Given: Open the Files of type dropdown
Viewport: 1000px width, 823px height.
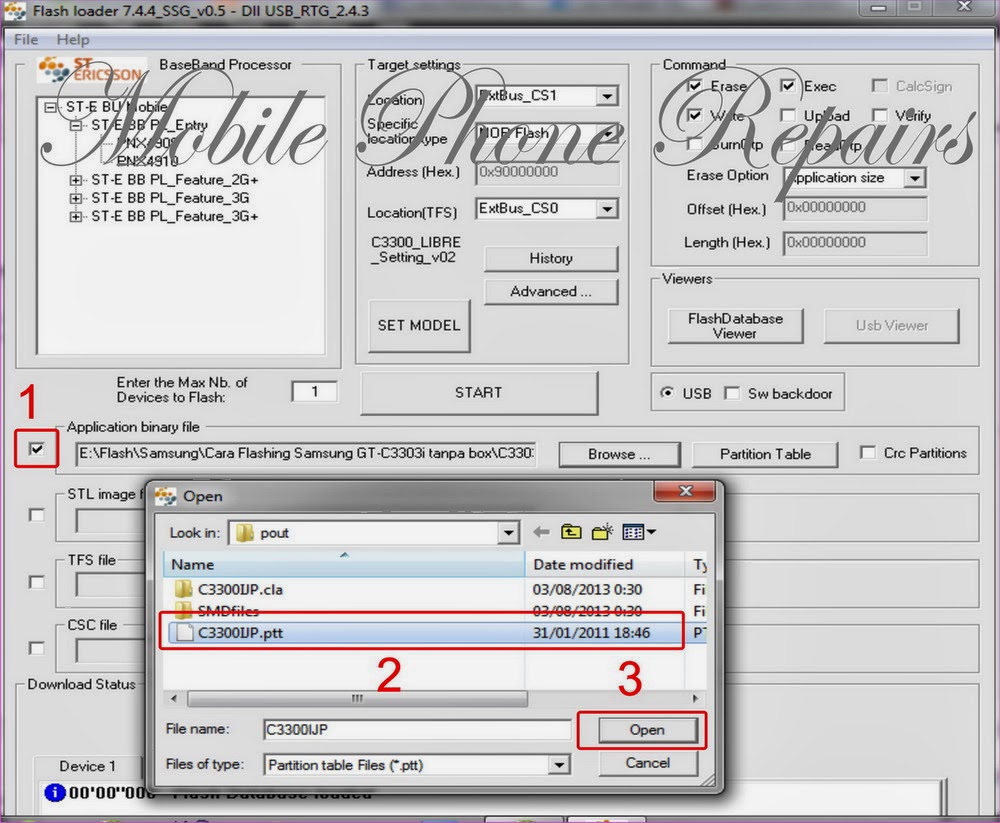Looking at the screenshot, I should tap(559, 764).
